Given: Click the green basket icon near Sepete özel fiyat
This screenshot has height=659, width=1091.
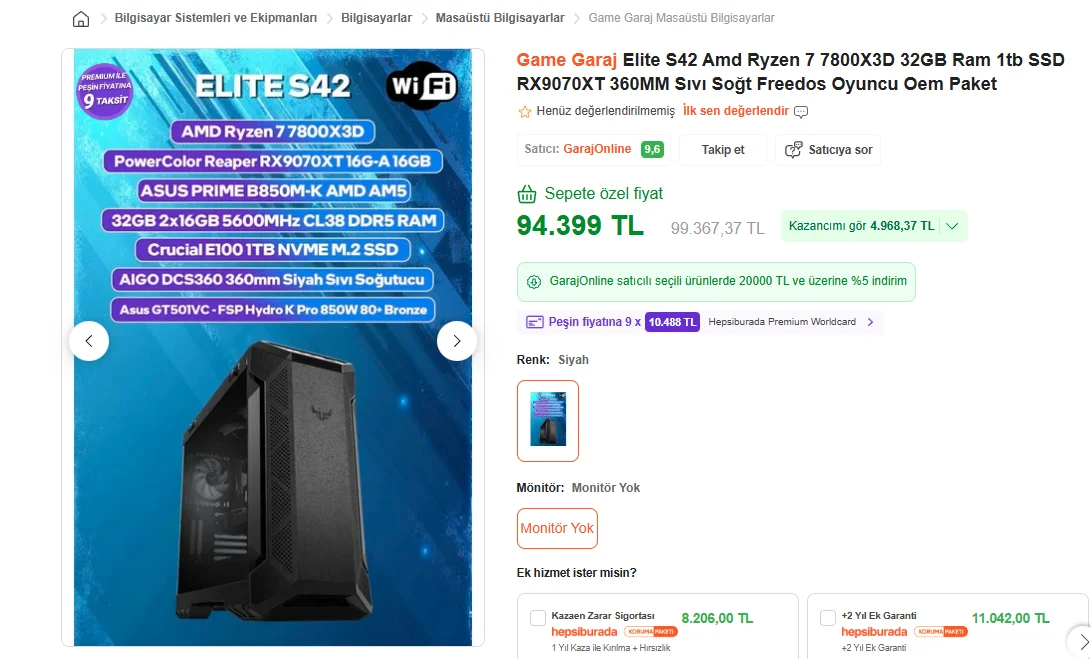Looking at the screenshot, I should click(527, 194).
